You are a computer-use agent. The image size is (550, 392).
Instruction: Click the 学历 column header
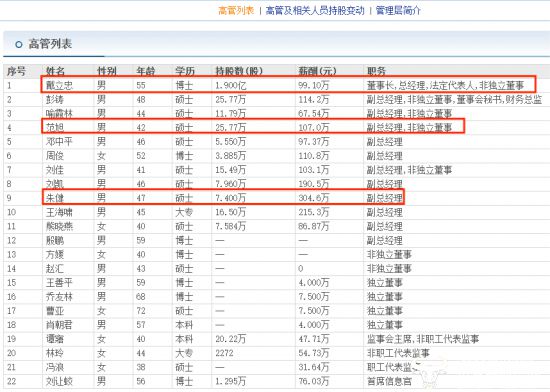tap(185, 71)
